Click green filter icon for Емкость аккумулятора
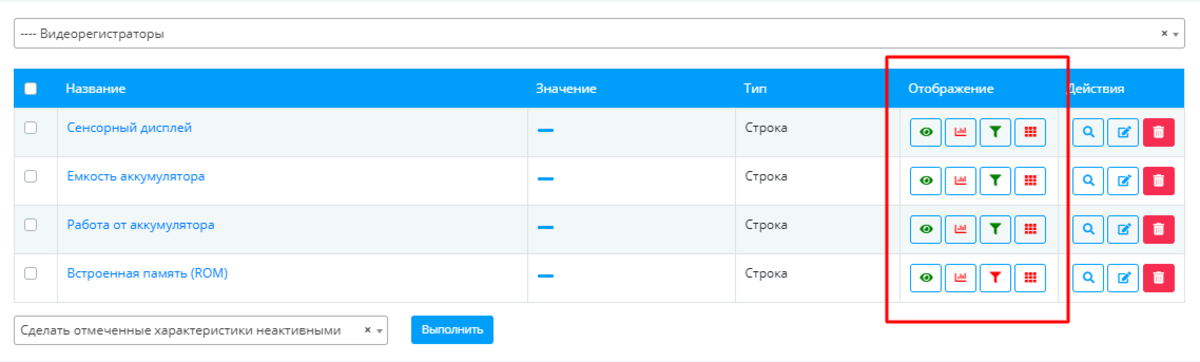1200x362 pixels. [995, 181]
